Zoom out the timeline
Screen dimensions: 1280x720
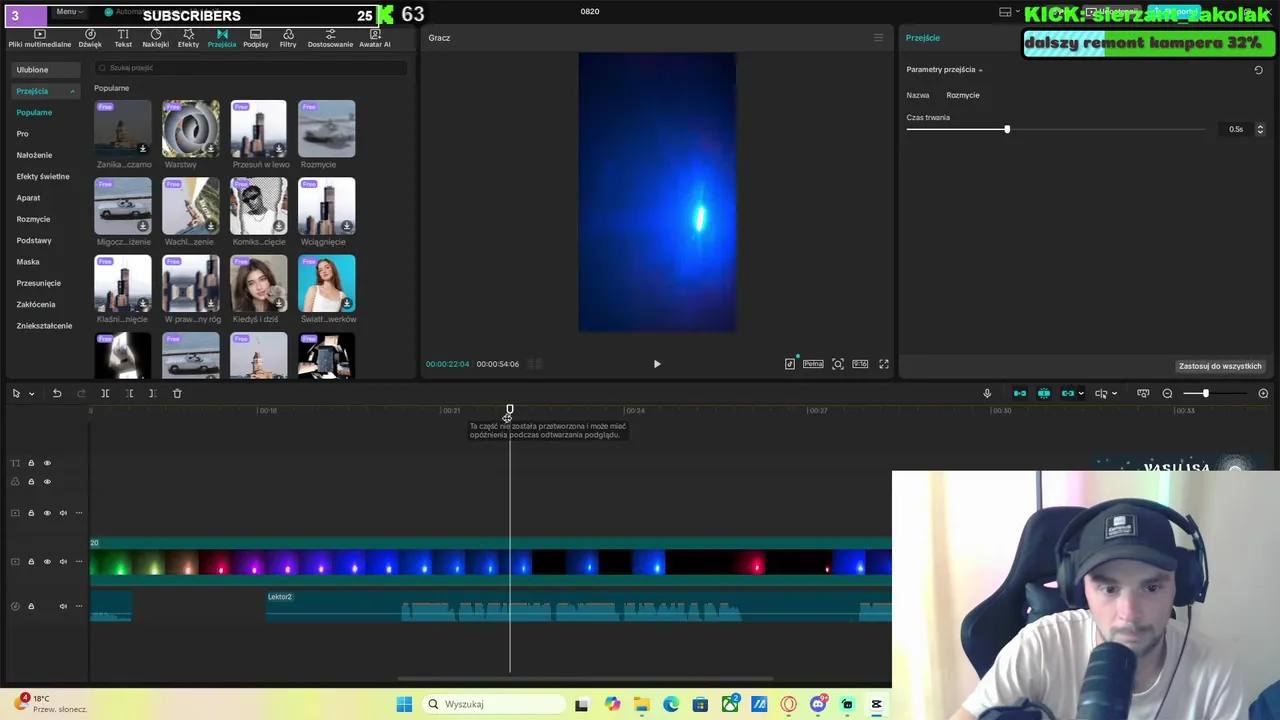pyautogui.click(x=1167, y=393)
